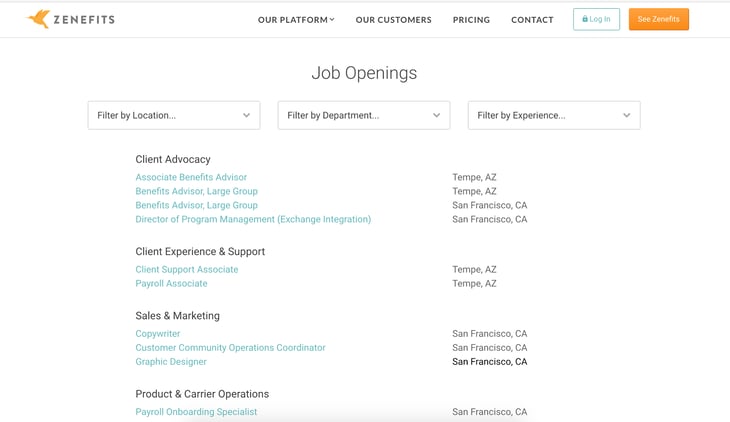This screenshot has width=730, height=422.
Task: Go to Our Customers page
Action: [x=393, y=20]
